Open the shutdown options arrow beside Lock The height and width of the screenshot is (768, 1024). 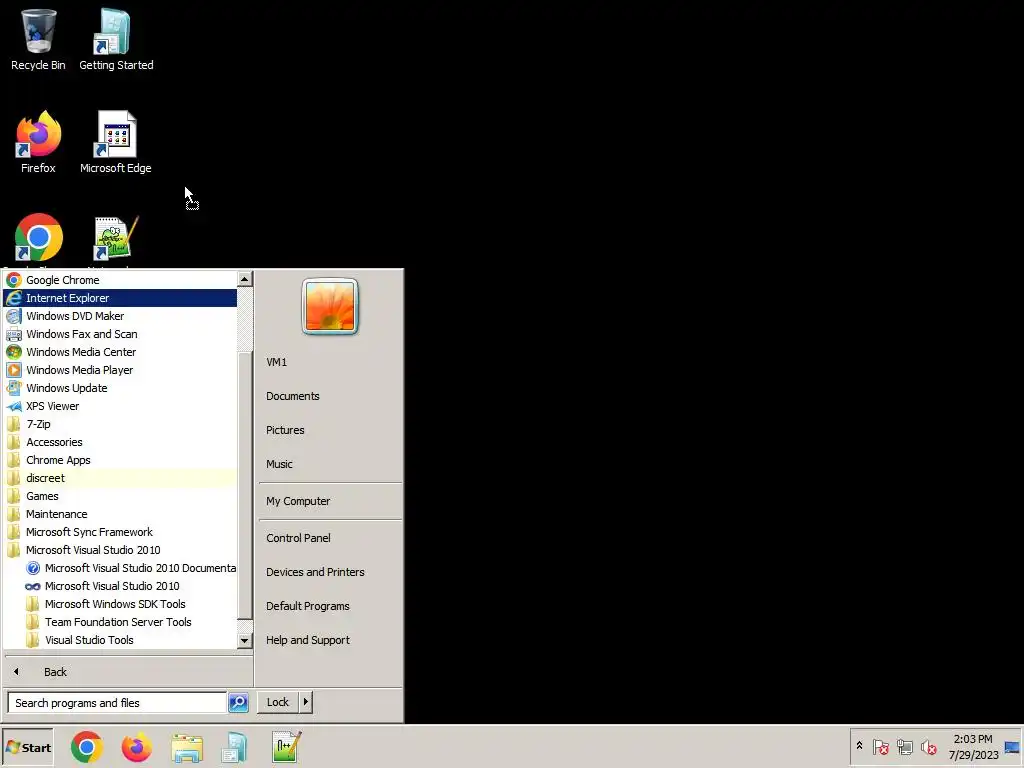[306, 702]
